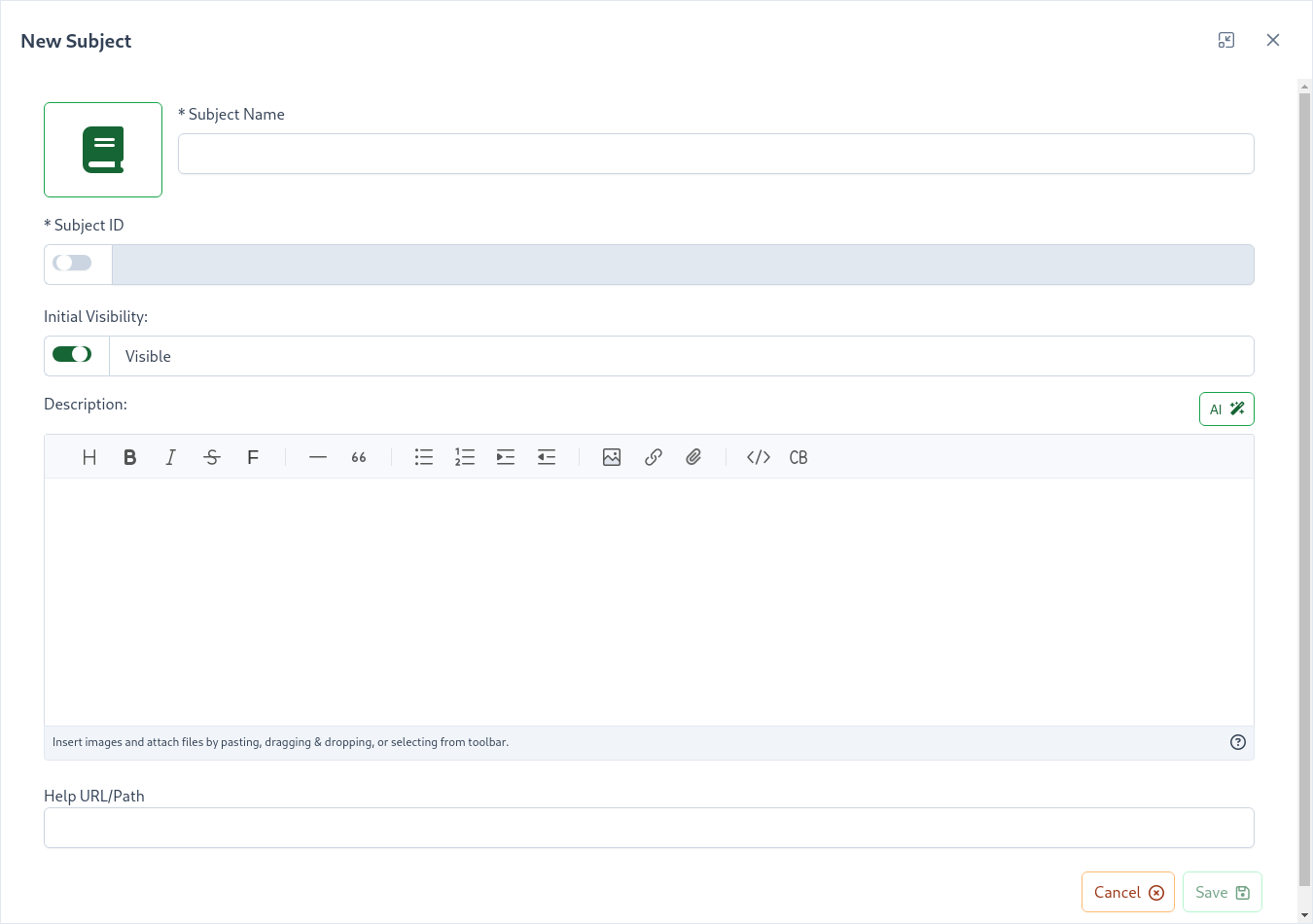Apply italic formatting in the editor
1313x924 pixels.
171,457
